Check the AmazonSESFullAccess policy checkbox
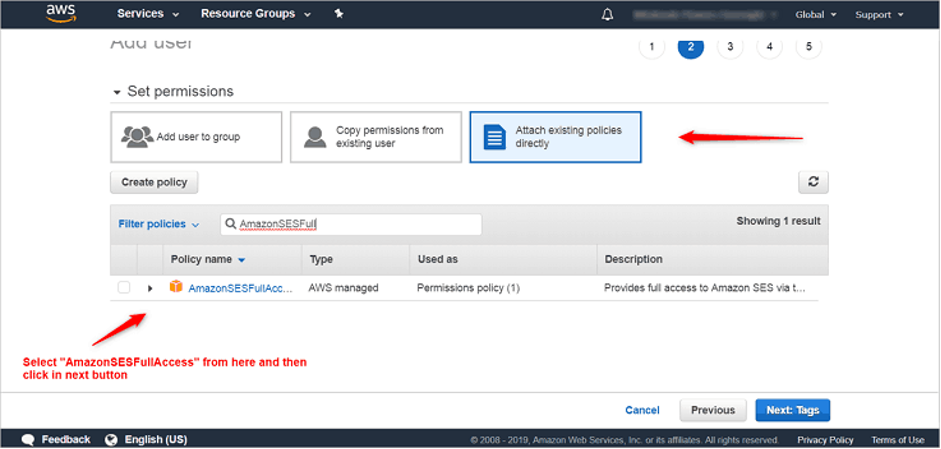941x449 pixels. coord(124,288)
